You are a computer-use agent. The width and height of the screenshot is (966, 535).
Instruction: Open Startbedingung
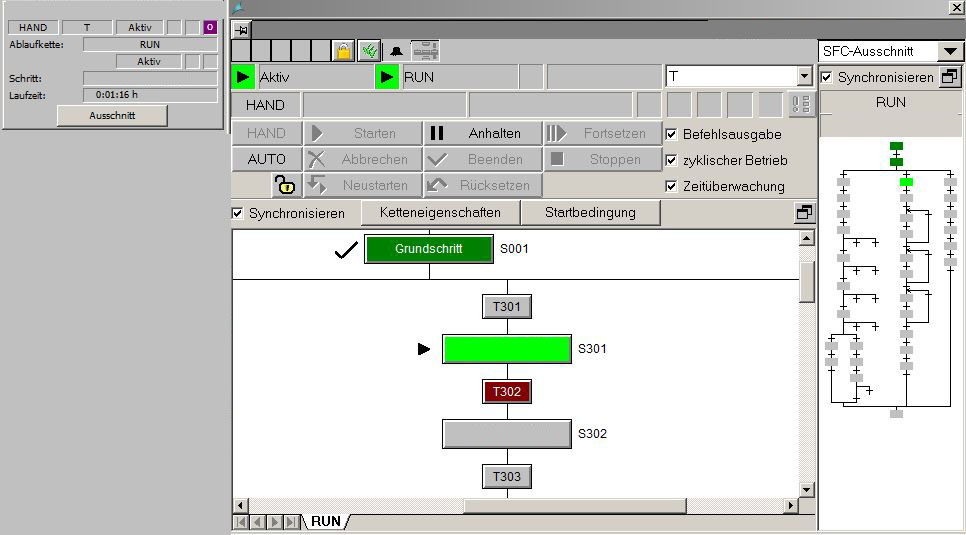(x=590, y=213)
